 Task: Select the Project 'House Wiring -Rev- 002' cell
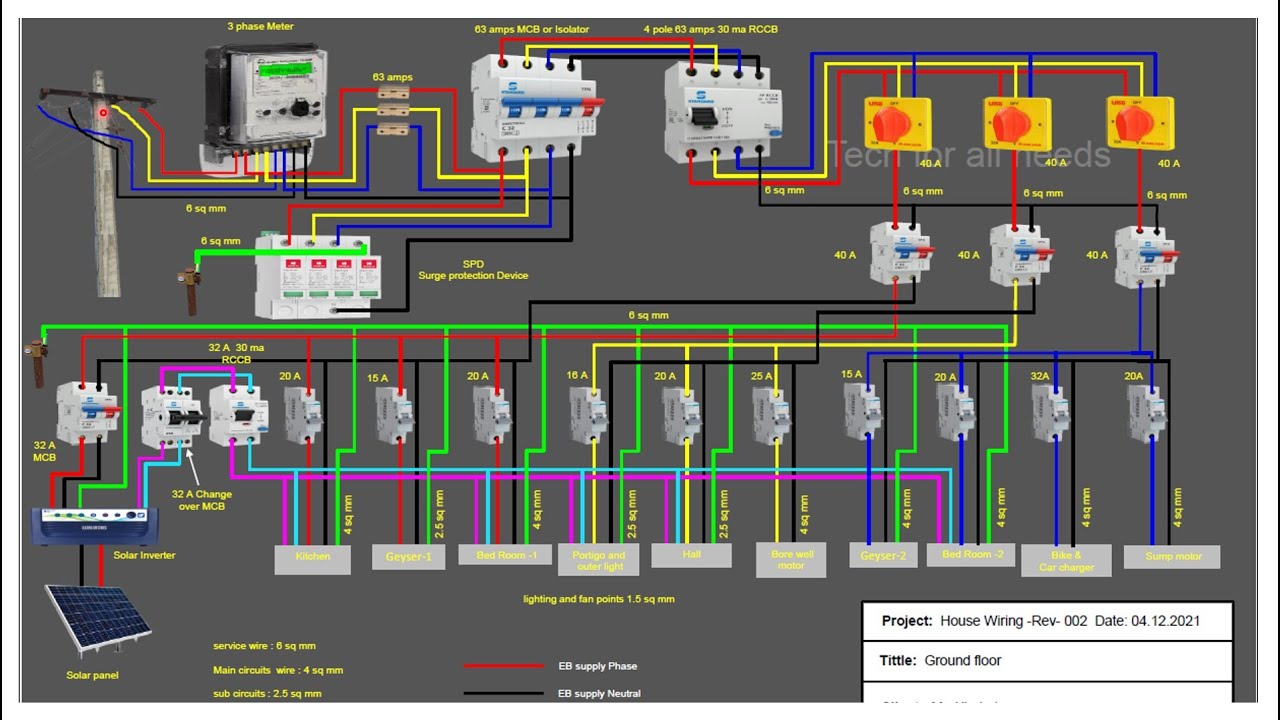[1048, 621]
